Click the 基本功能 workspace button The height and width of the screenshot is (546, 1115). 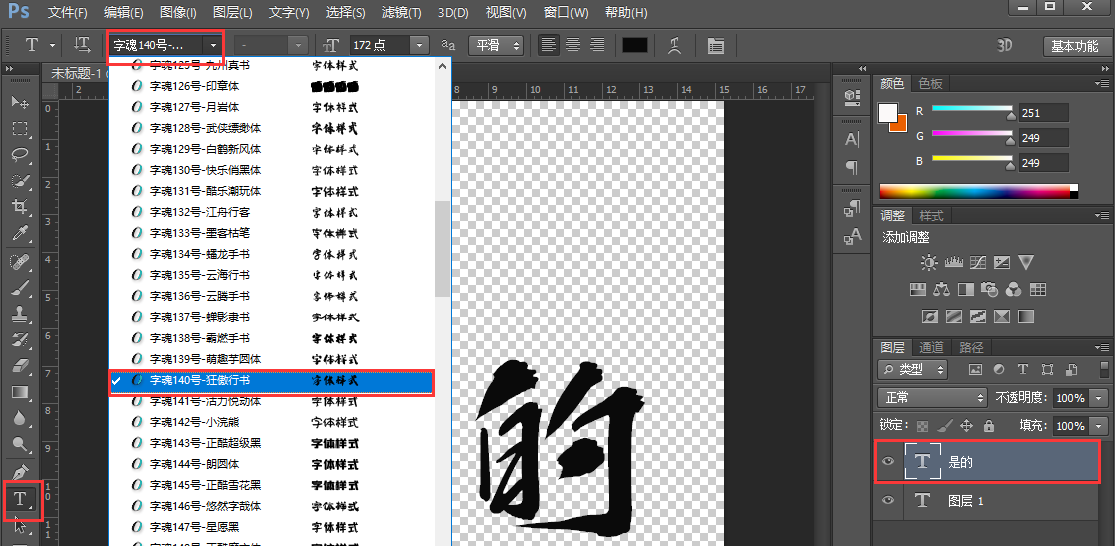1074,46
